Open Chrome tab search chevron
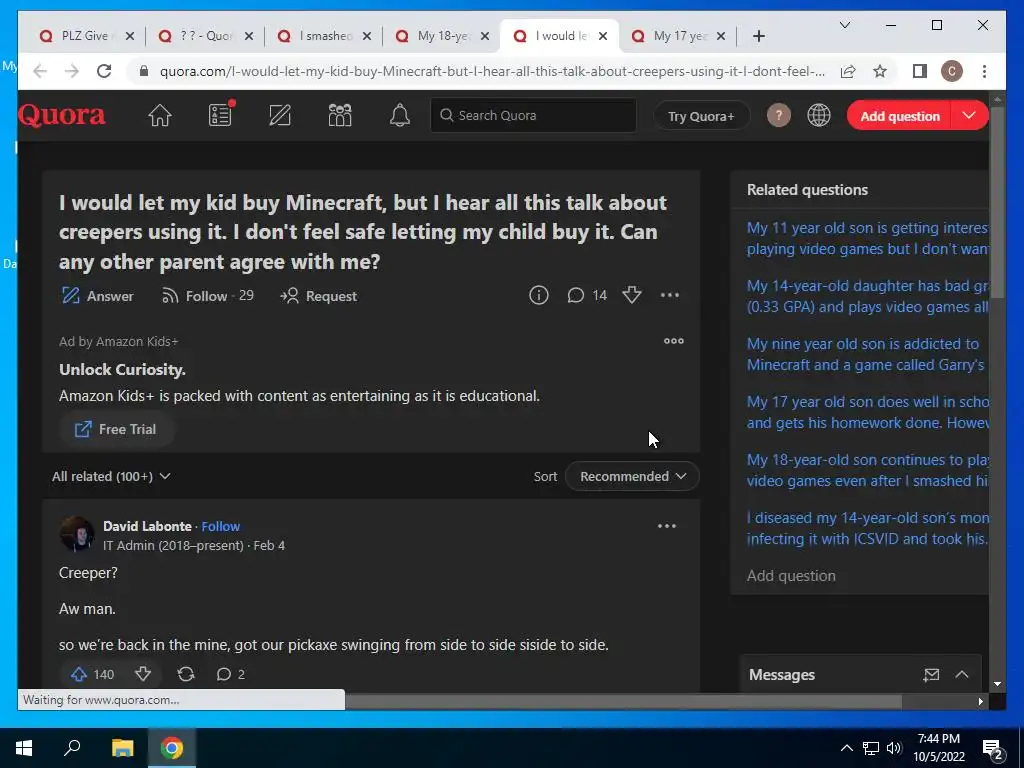The height and width of the screenshot is (768, 1024). click(844, 25)
